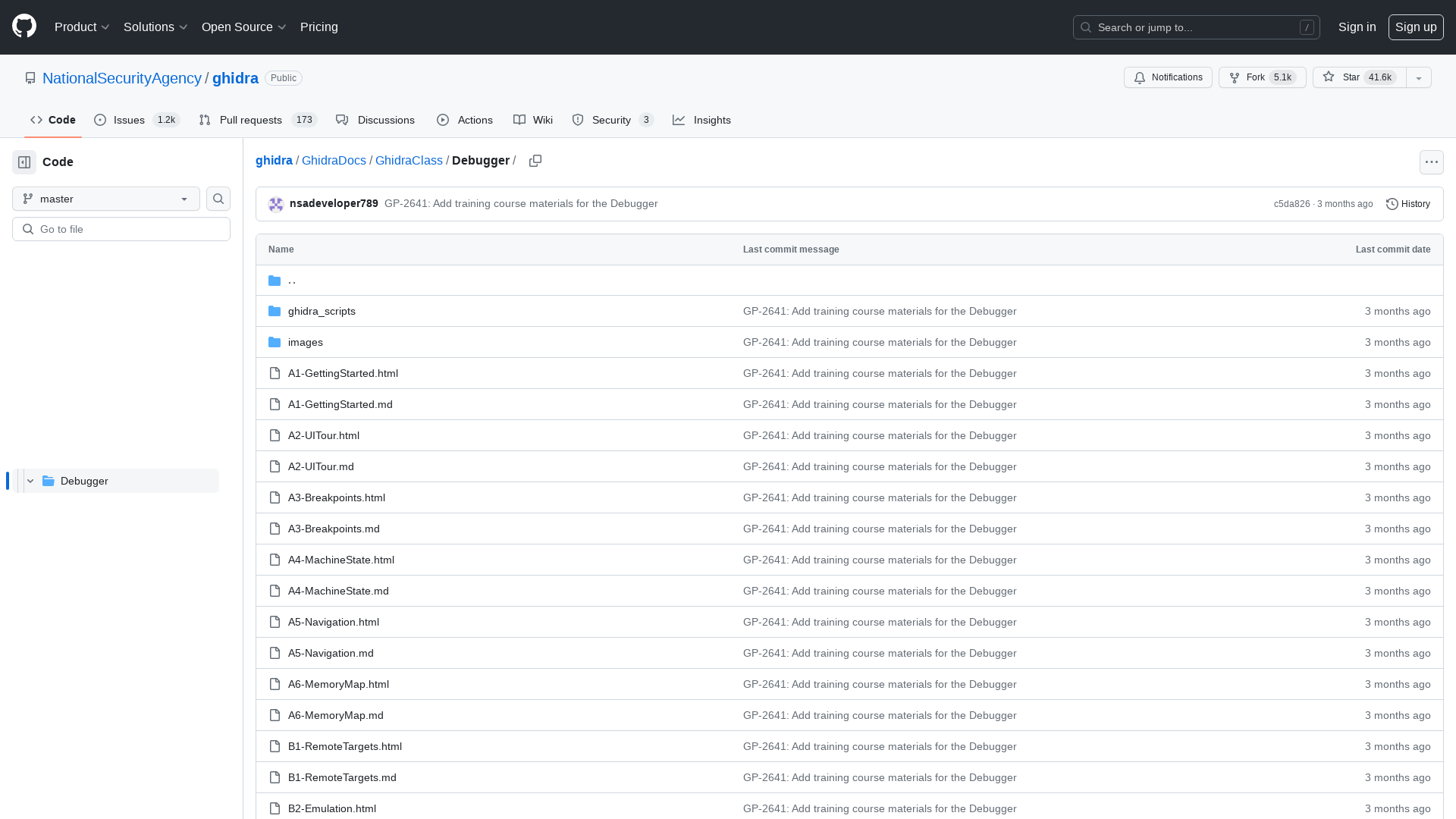Open the parent directory folder icon
This screenshot has height=819, width=1456.
(275, 281)
